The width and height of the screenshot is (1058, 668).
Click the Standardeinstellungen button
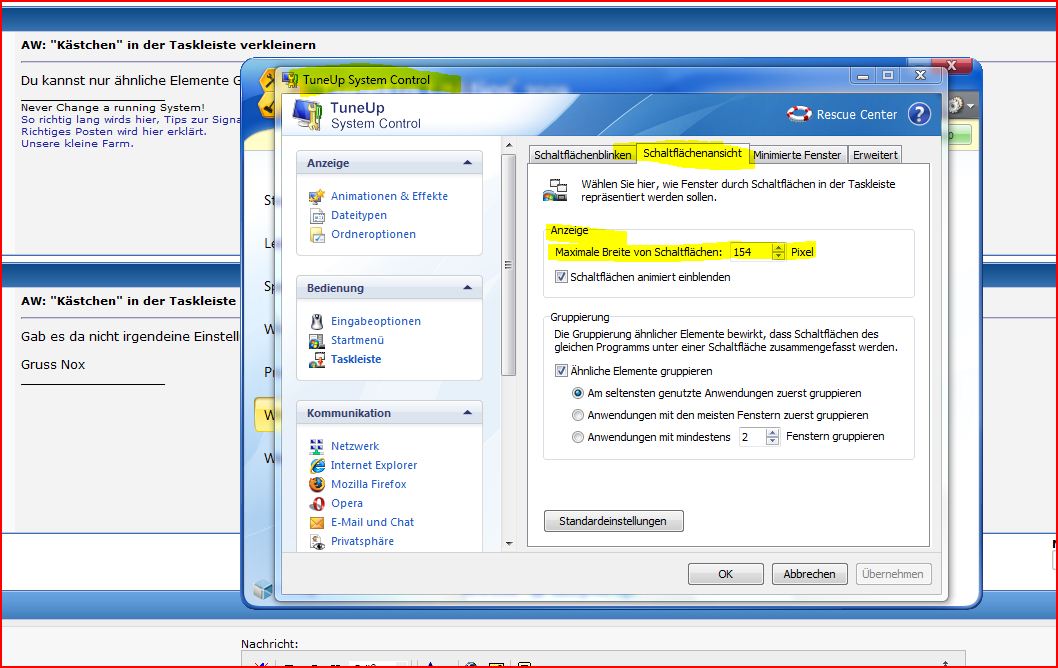tap(613, 521)
